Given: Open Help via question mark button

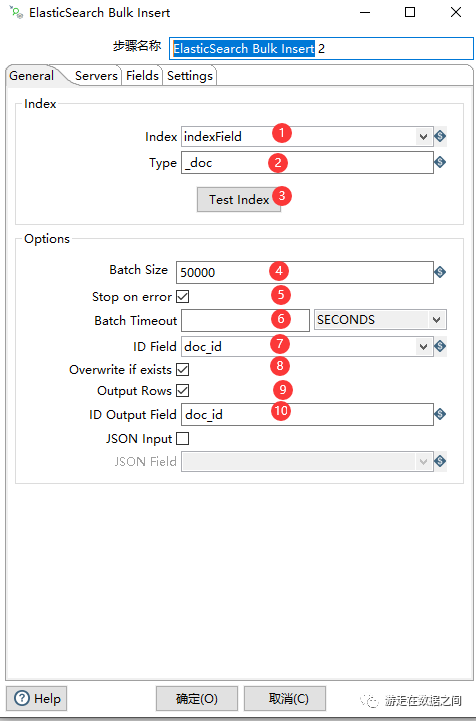Looking at the screenshot, I should (36, 698).
